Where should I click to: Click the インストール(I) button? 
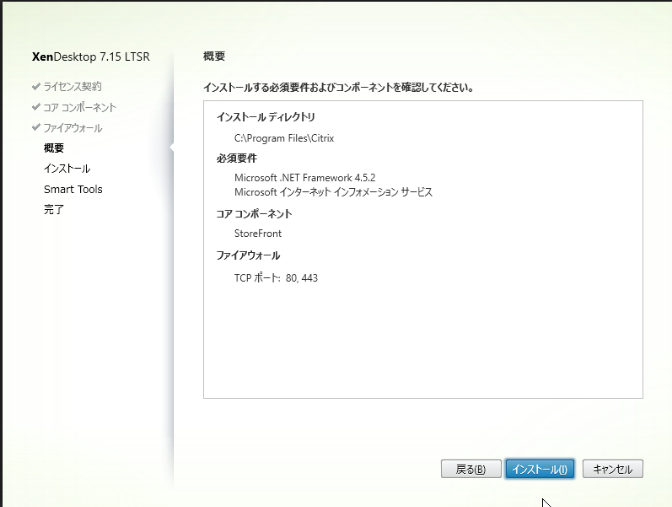point(540,469)
